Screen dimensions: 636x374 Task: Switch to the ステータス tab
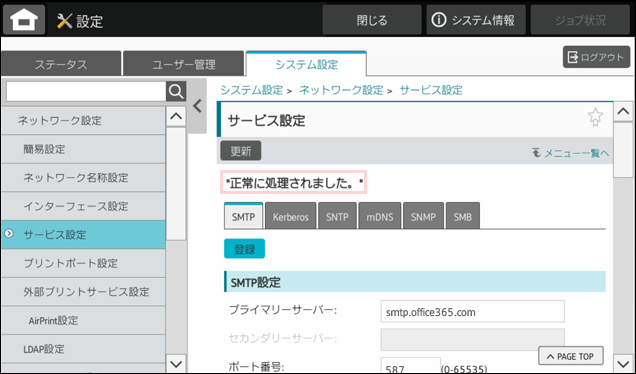click(x=61, y=64)
